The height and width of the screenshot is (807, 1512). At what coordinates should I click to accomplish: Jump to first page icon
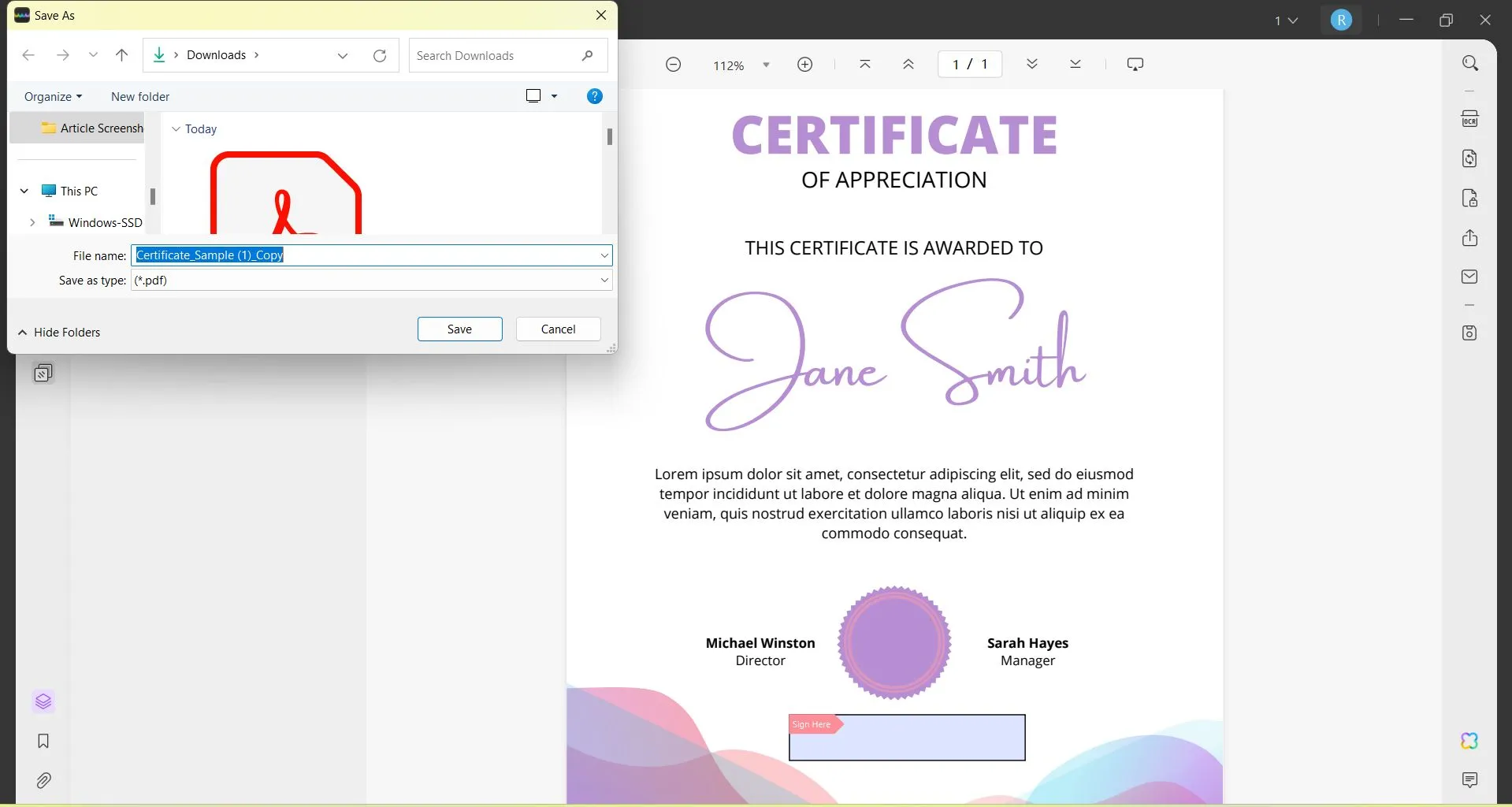(x=864, y=65)
